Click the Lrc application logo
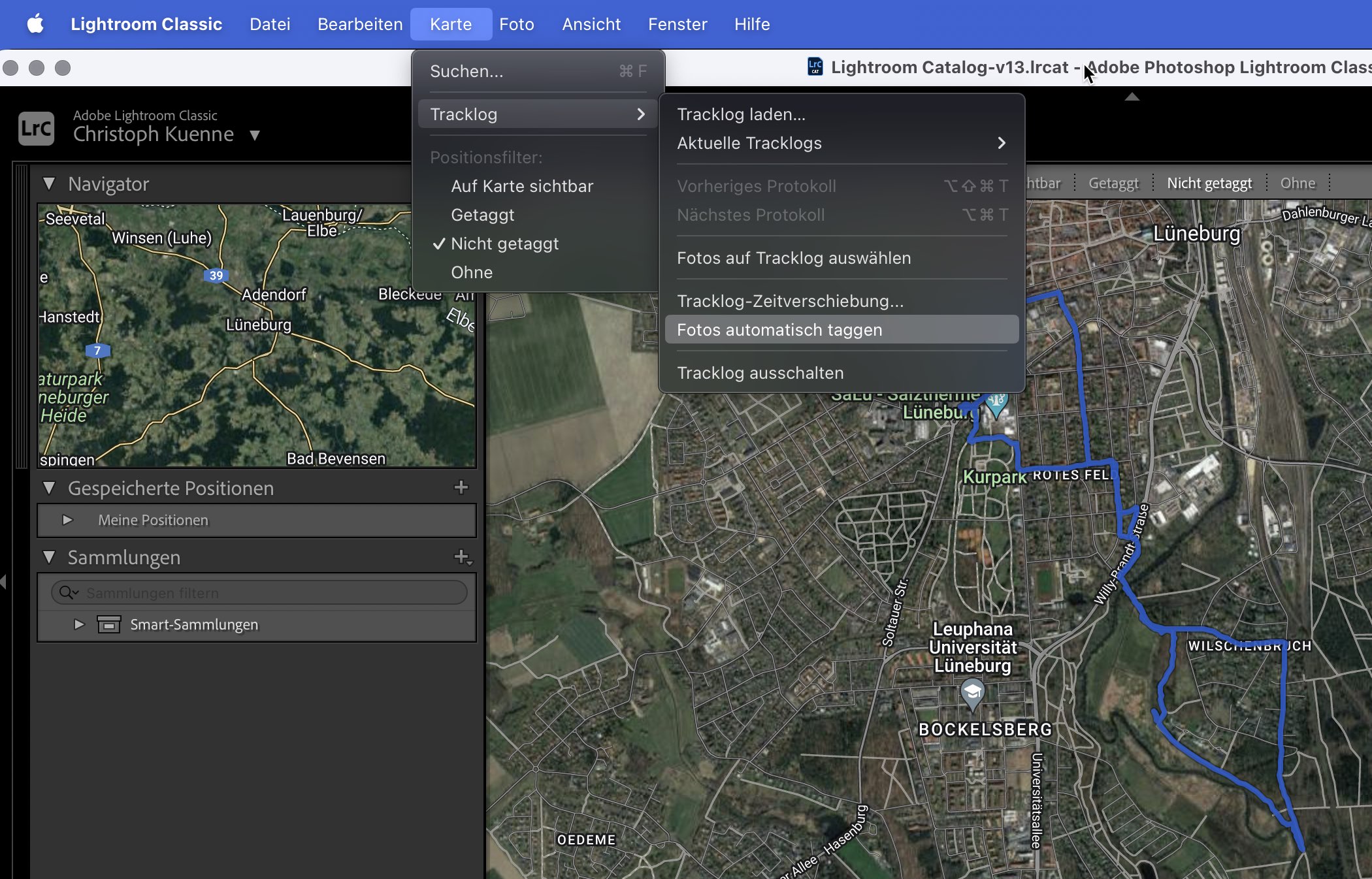 (36, 128)
